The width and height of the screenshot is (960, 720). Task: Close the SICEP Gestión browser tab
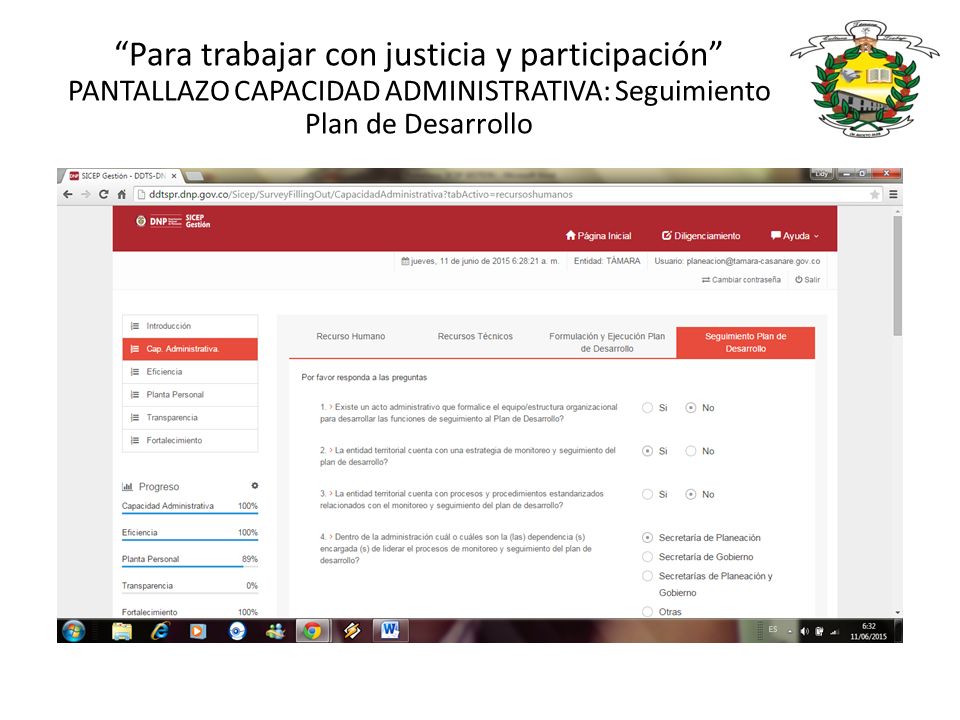pos(174,176)
